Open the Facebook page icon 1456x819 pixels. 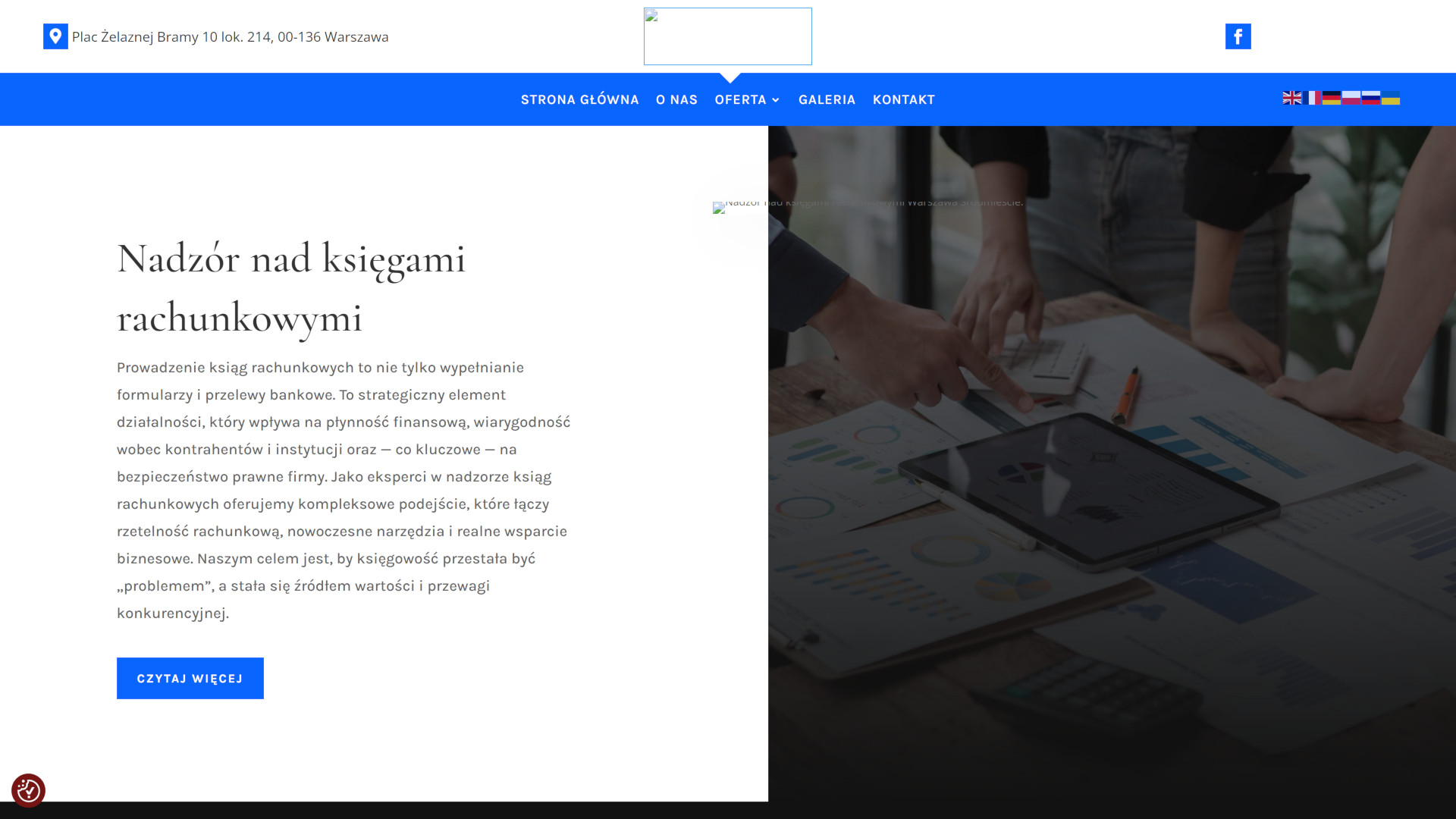pyautogui.click(x=1238, y=36)
